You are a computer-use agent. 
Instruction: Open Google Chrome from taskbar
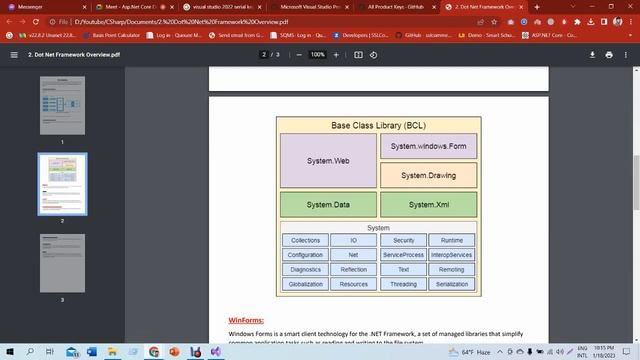click(x=154, y=351)
